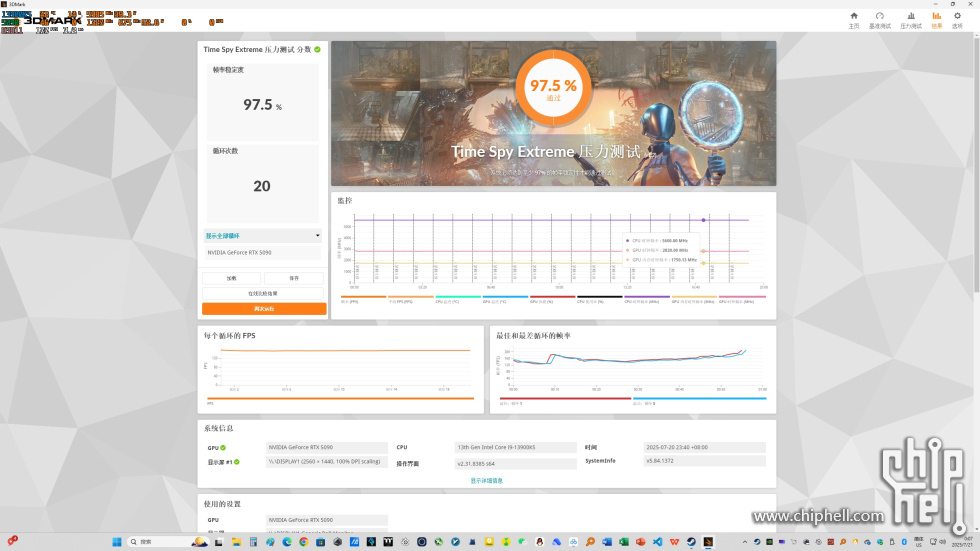Click the green check next to 显示器 #1
980x551 pixels.
coord(237,462)
